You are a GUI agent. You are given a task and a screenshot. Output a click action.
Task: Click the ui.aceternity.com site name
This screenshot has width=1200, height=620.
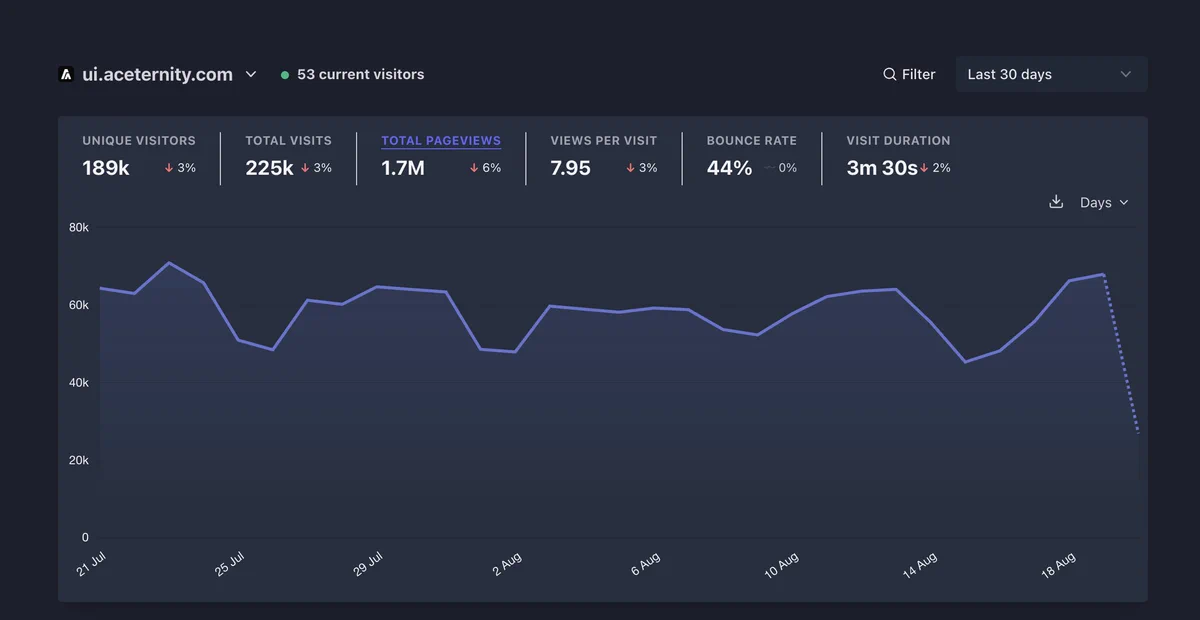[157, 74]
